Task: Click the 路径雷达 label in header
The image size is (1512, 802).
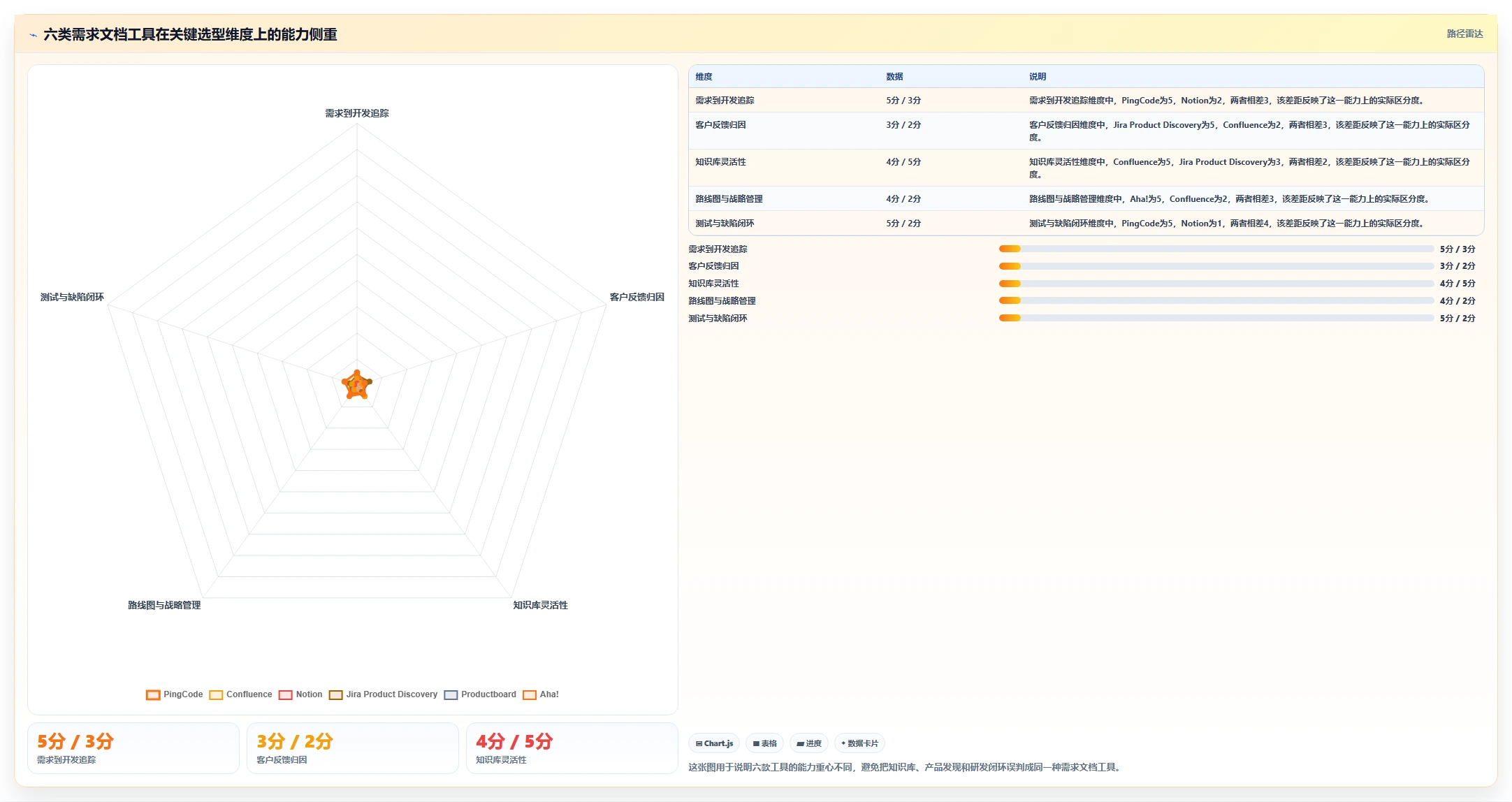Action: 1464,34
